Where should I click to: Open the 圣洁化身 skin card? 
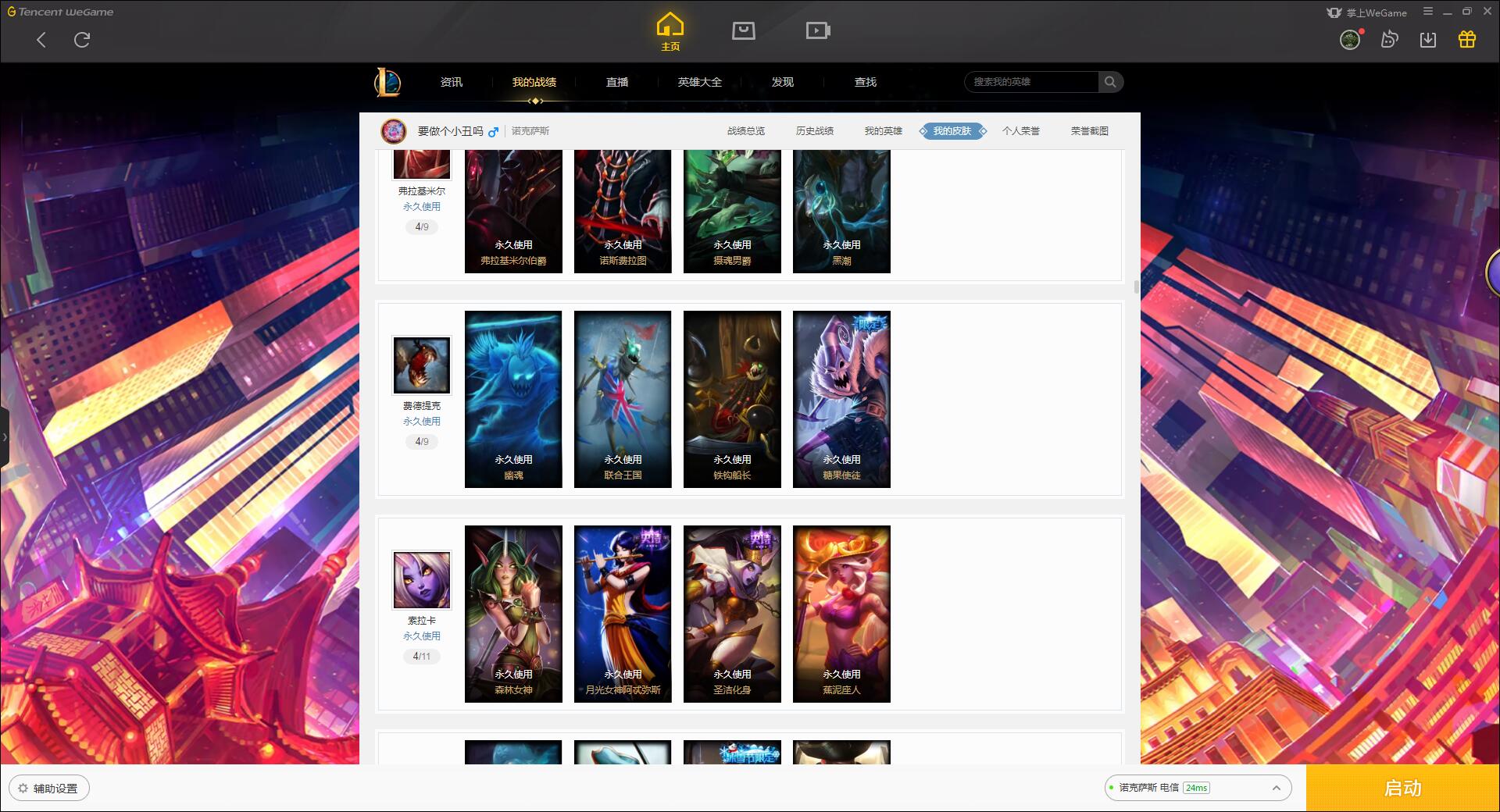[x=732, y=614]
